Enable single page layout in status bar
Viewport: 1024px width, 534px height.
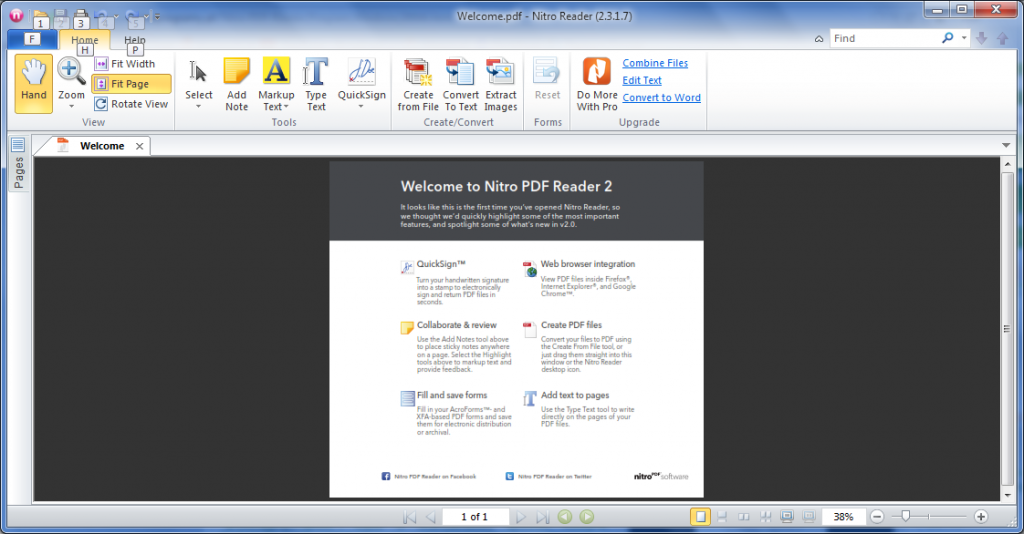(701, 517)
